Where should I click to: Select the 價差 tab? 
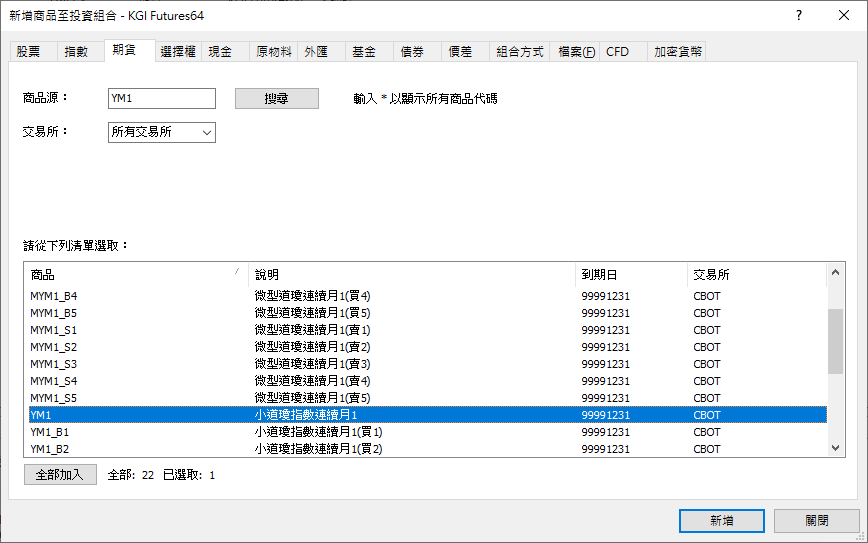click(465, 51)
